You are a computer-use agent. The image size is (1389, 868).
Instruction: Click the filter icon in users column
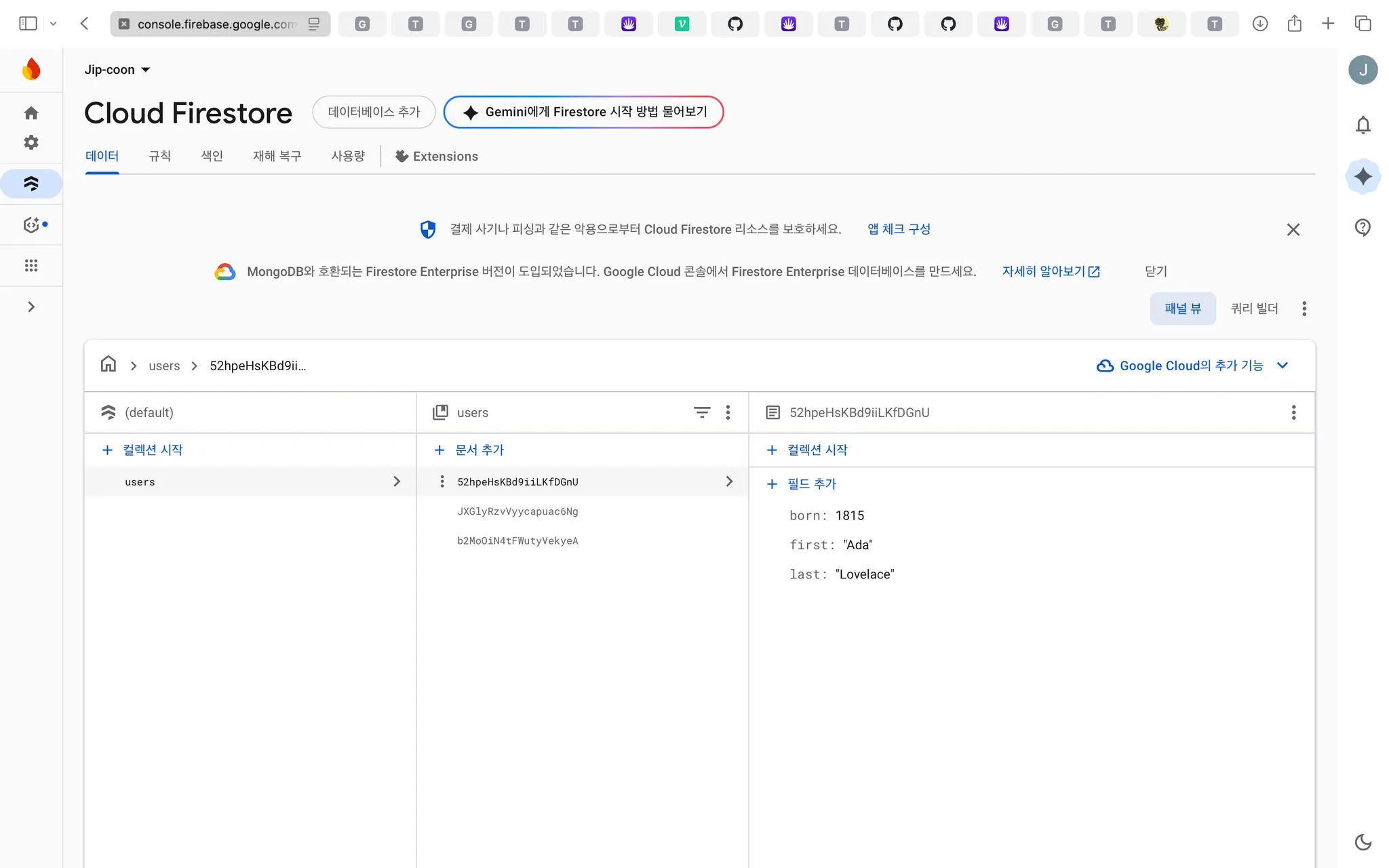point(702,412)
